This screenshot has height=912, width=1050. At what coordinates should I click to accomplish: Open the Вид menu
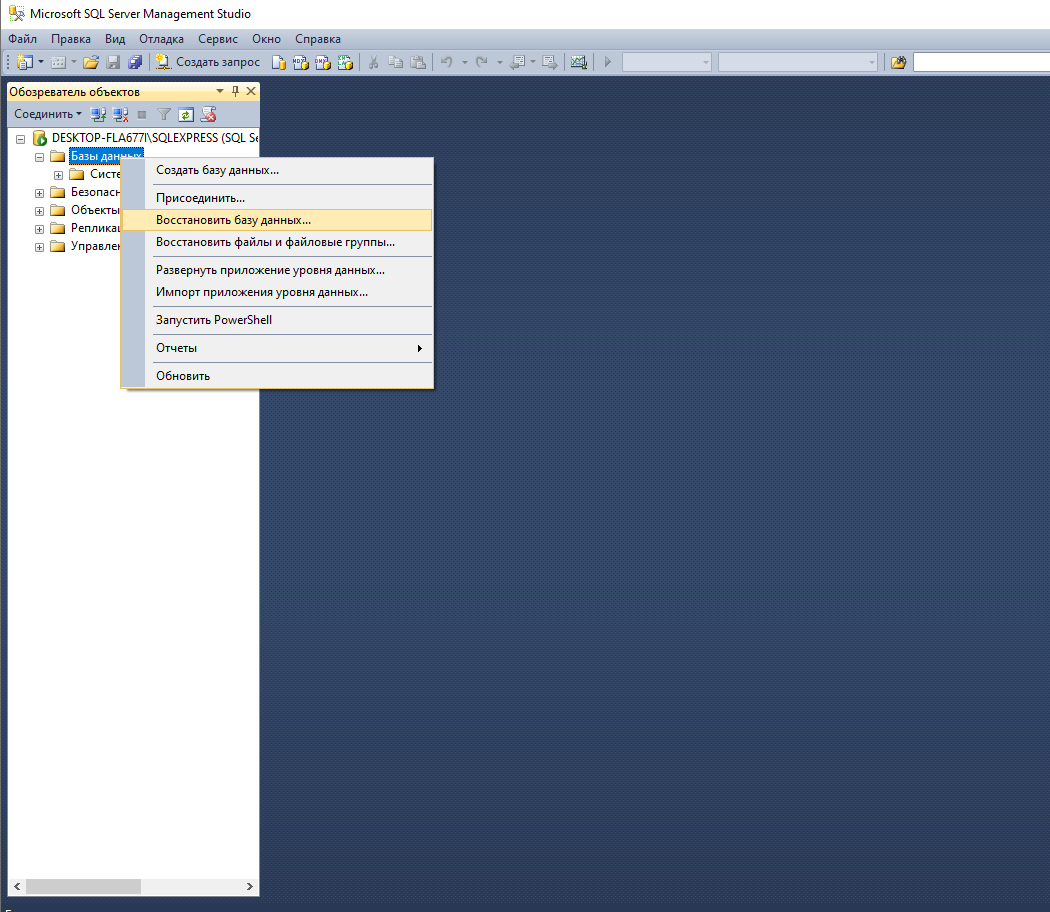pyautogui.click(x=115, y=39)
